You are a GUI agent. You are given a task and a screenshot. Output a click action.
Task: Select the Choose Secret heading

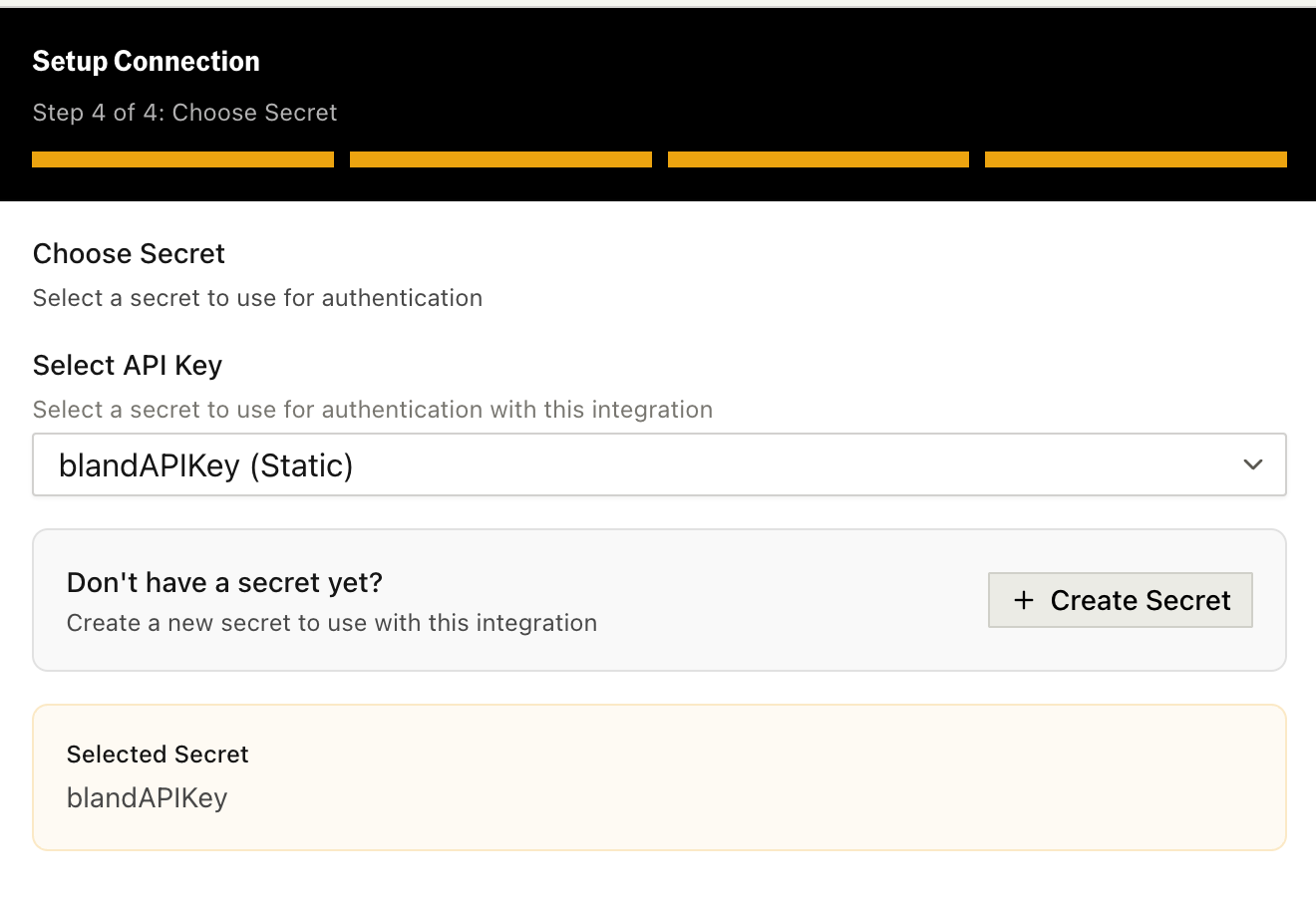click(x=128, y=253)
